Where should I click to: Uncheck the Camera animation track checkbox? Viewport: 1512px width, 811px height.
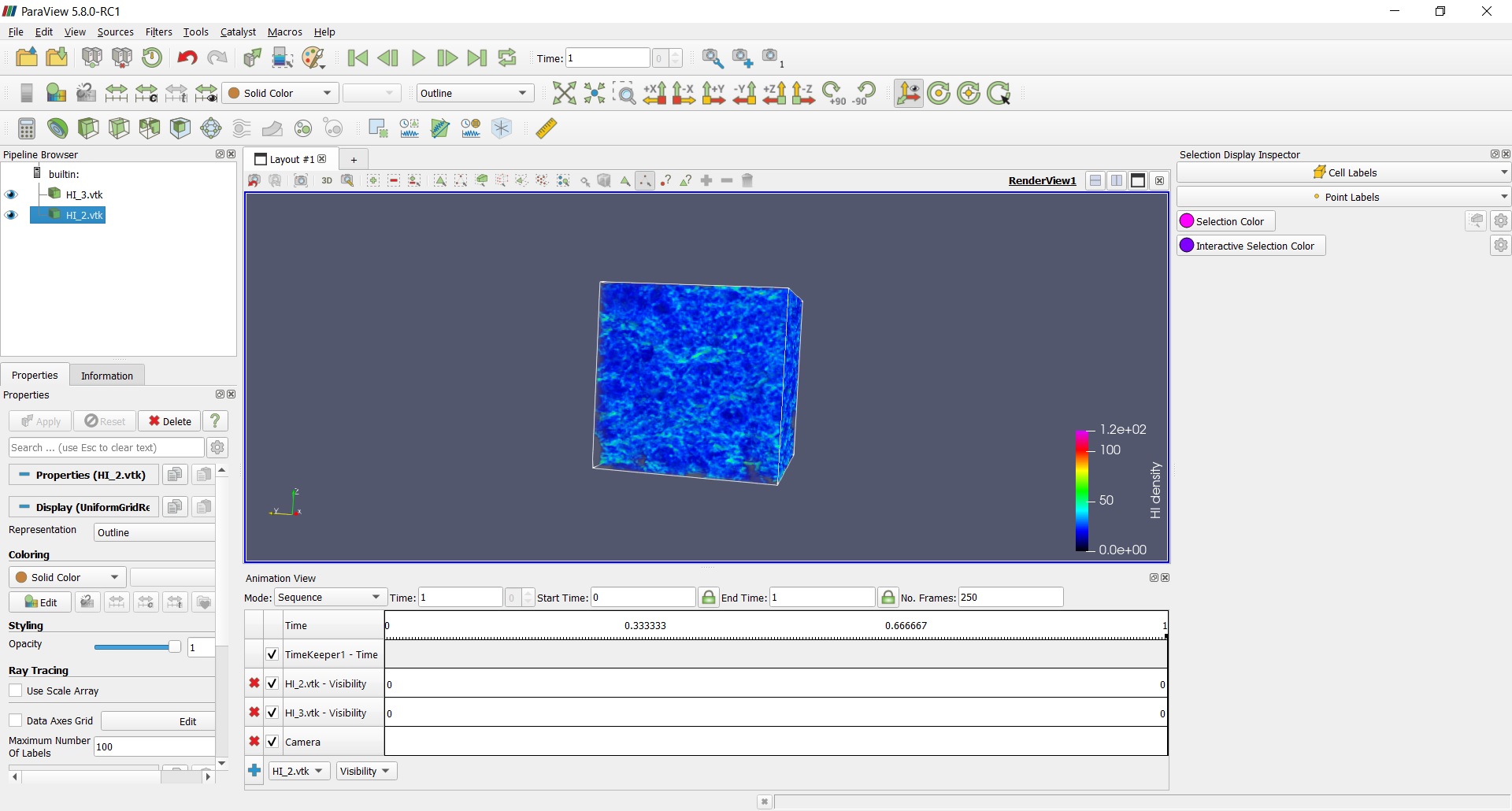click(272, 742)
